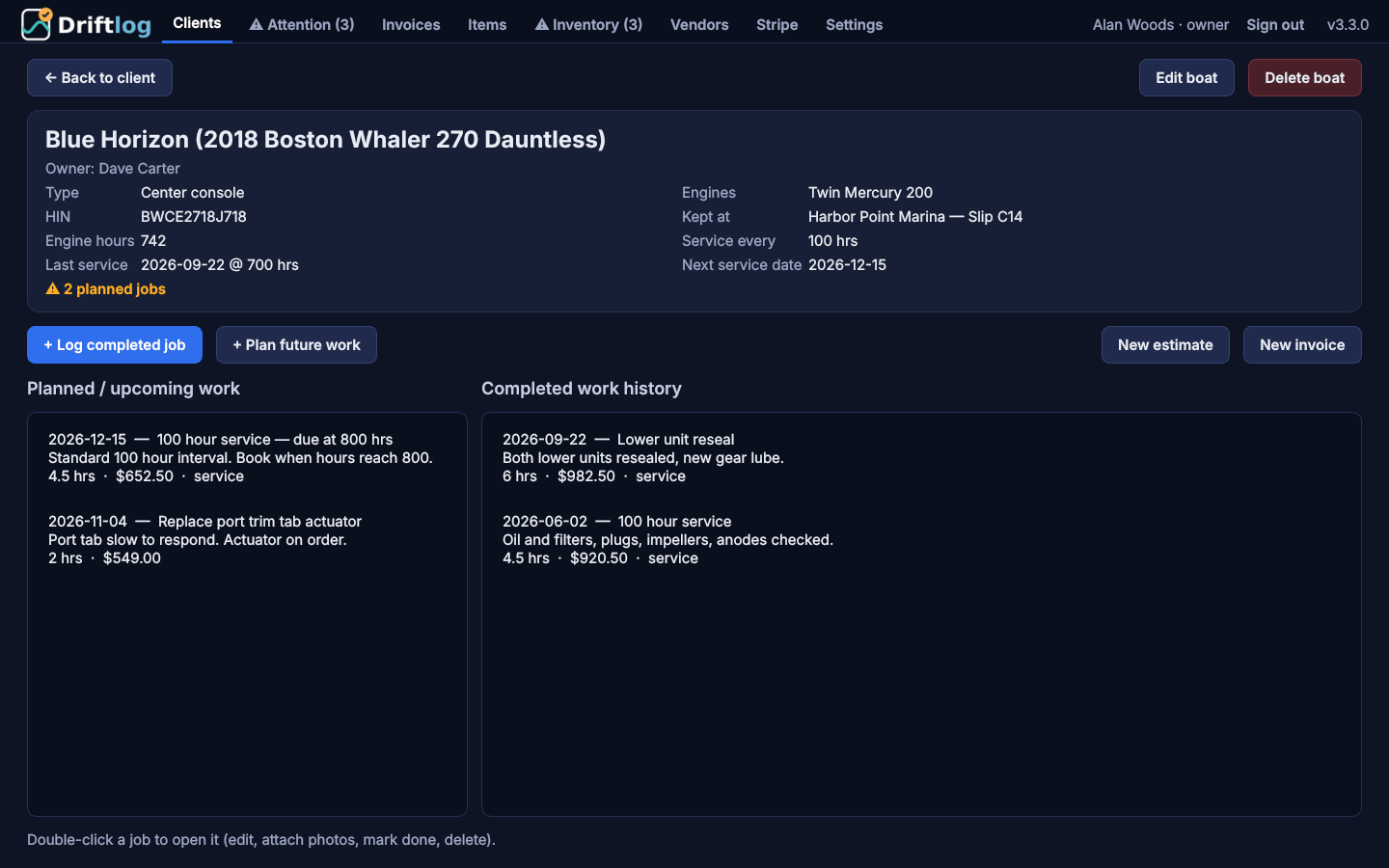The height and width of the screenshot is (868, 1389).
Task: Click the Edit boat button
Action: tap(1186, 78)
